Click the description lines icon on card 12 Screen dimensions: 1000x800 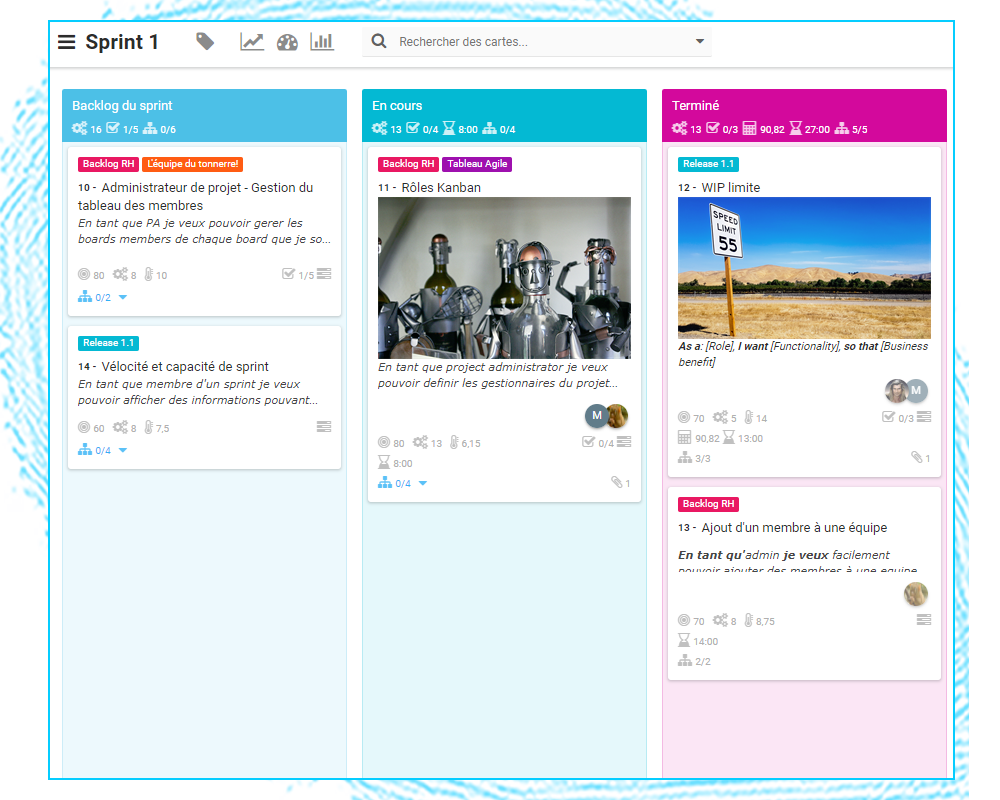tap(924, 417)
